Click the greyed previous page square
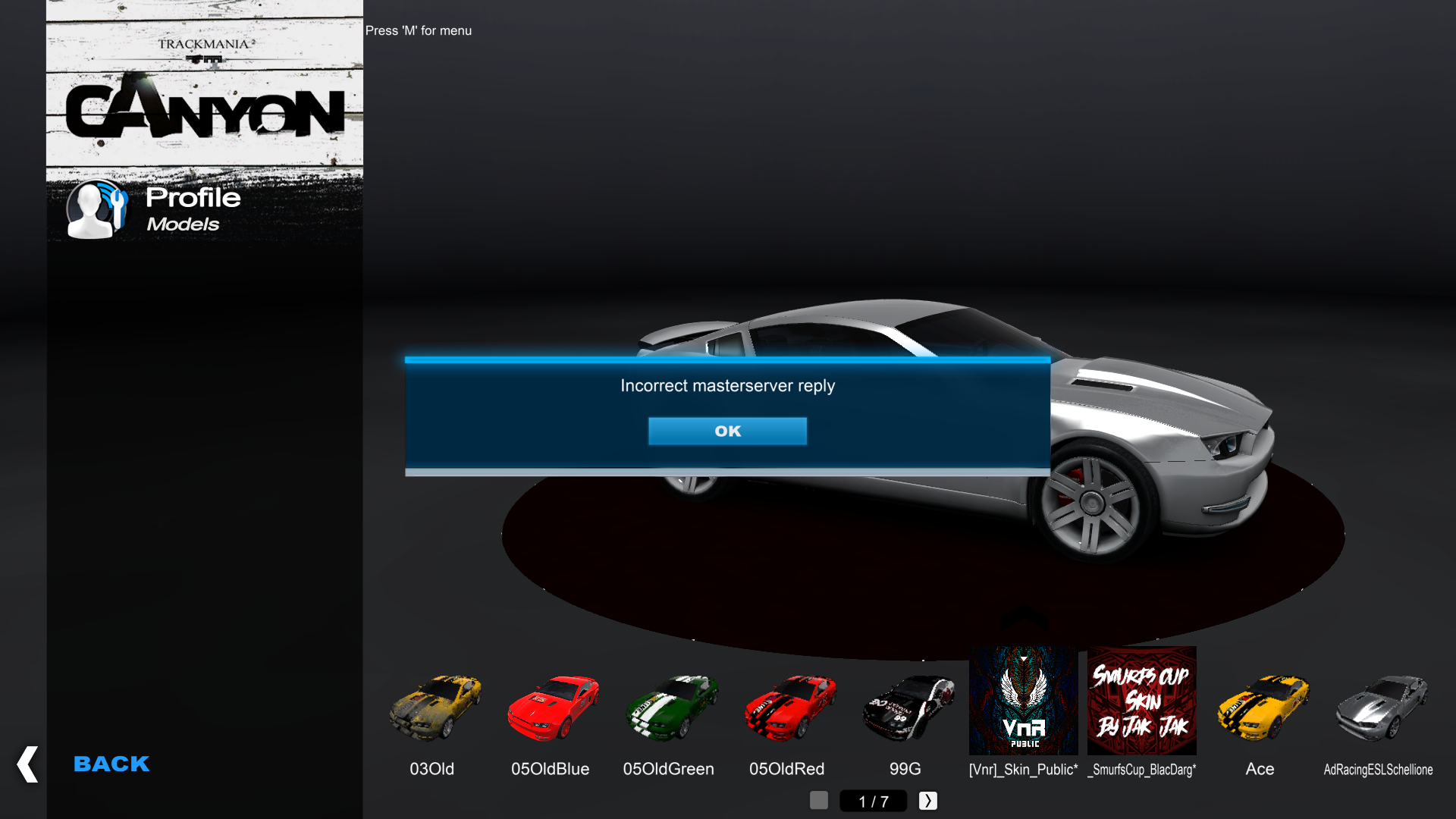 [x=819, y=801]
